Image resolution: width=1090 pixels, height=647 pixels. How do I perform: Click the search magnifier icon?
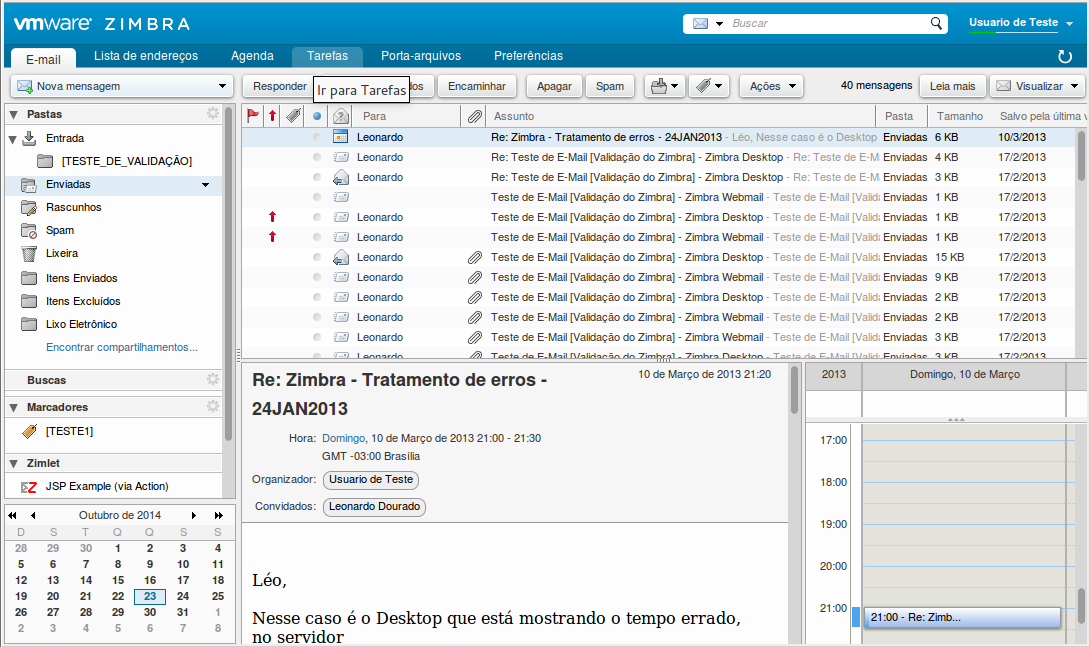[936, 23]
